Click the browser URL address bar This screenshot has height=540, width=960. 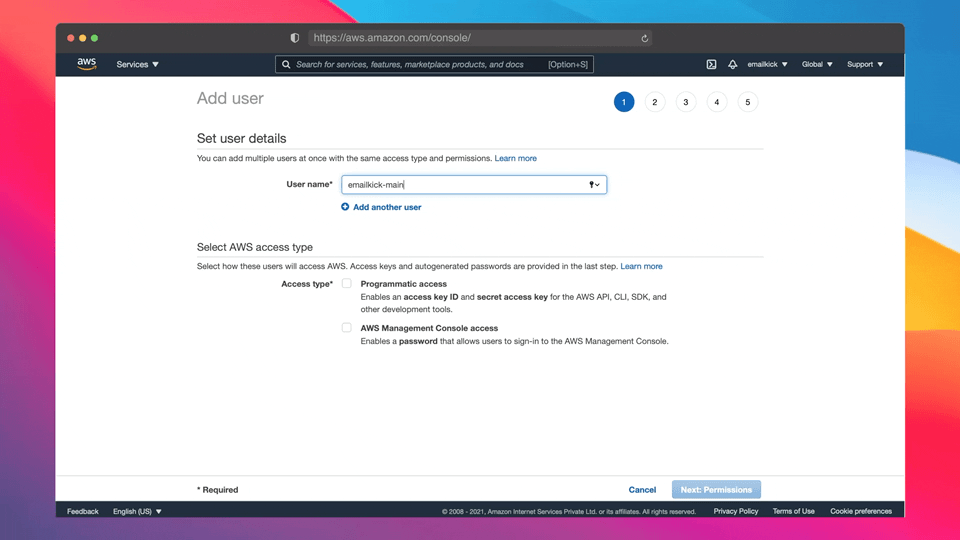(480, 38)
